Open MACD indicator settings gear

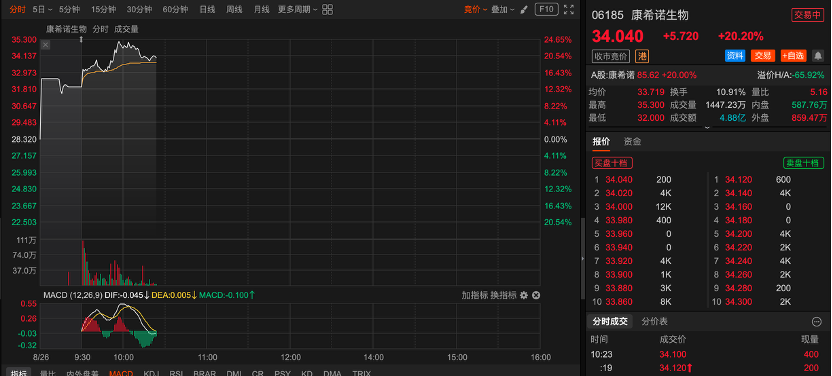[x=524, y=295]
